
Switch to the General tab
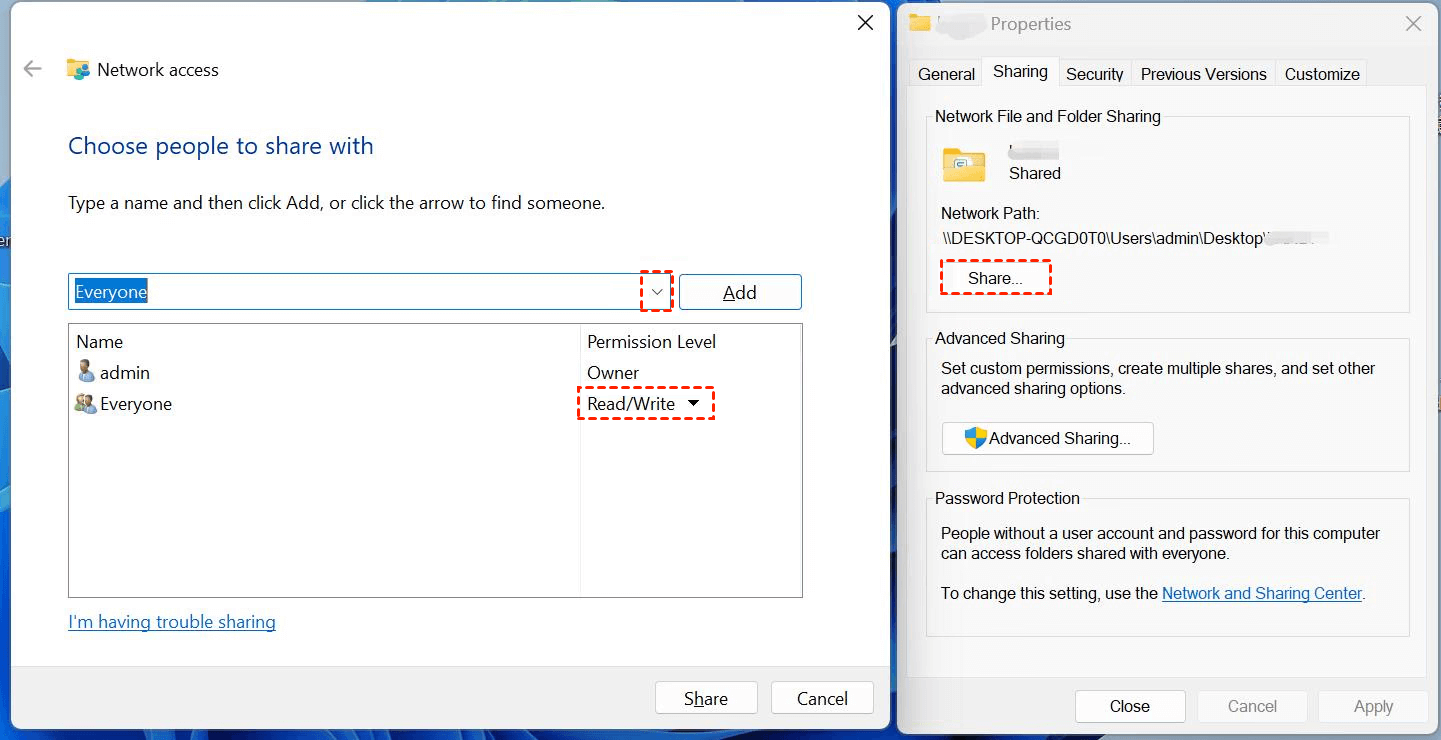coord(946,74)
